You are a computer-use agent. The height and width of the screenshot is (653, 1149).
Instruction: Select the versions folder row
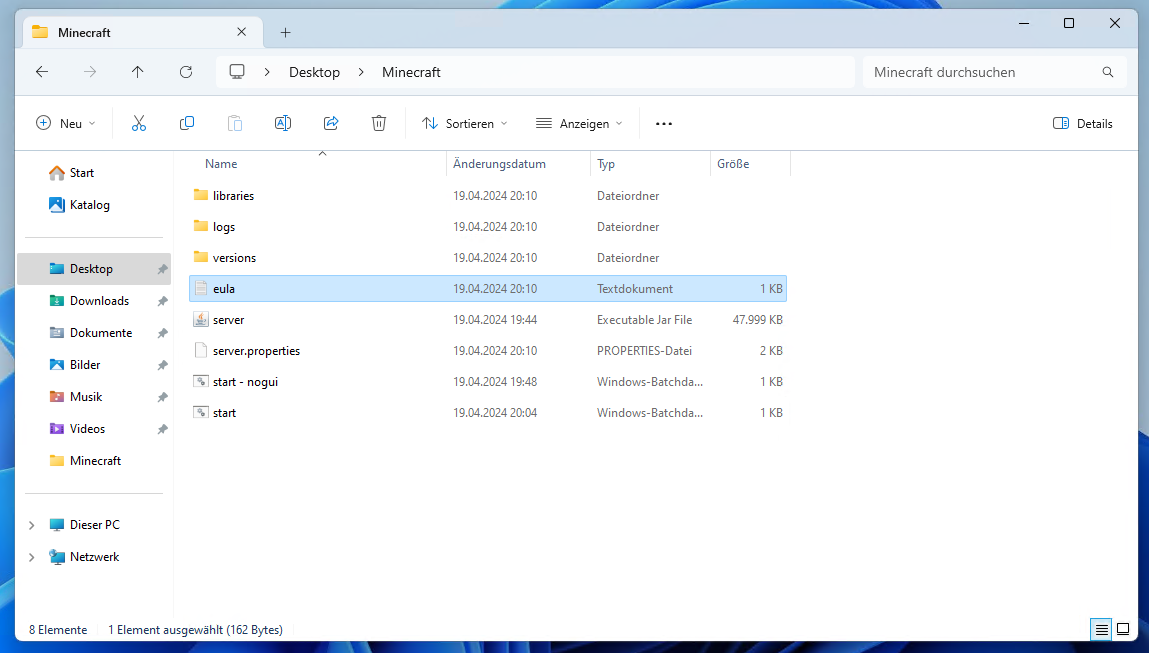tap(488, 257)
